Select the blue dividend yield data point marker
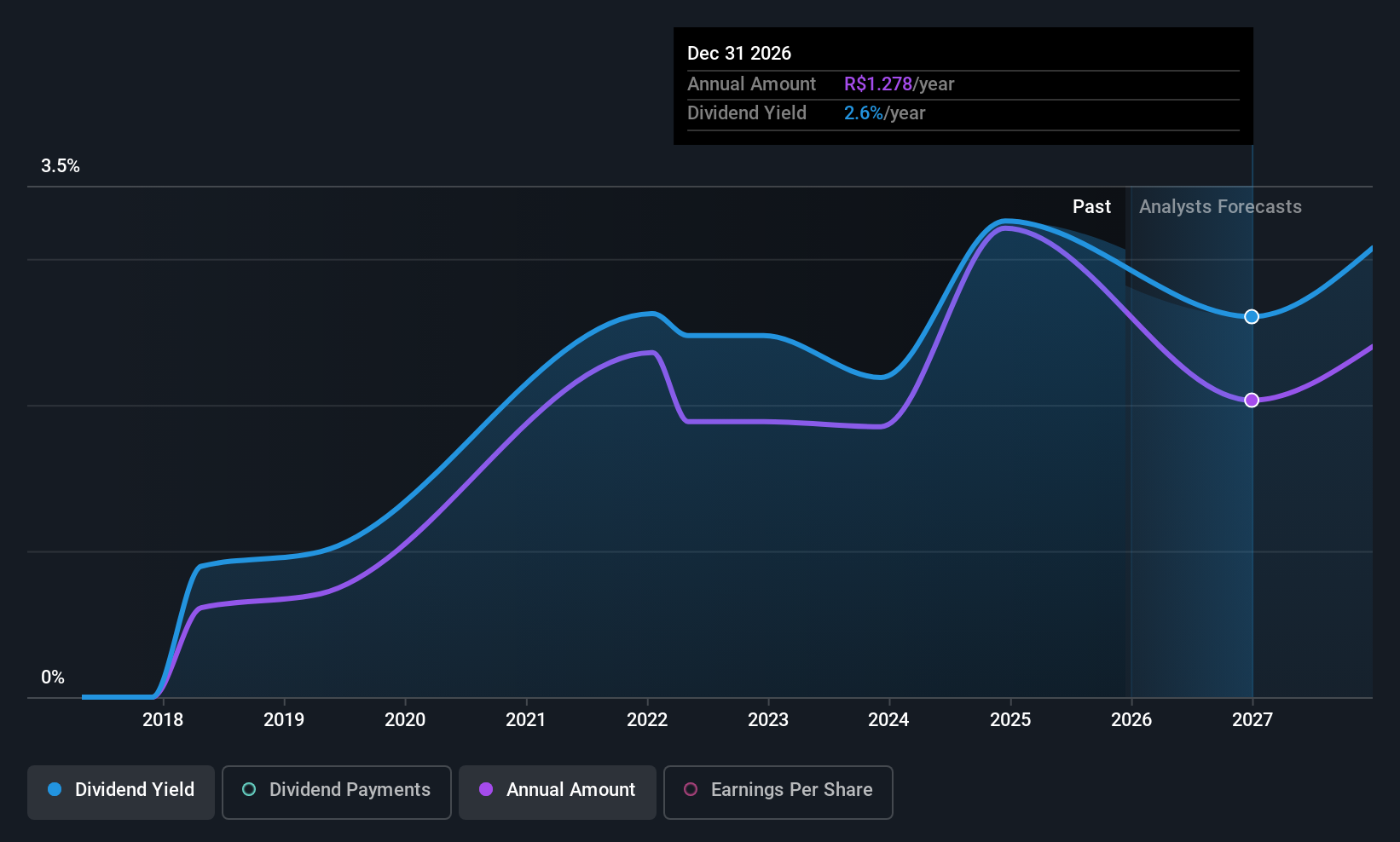1400x842 pixels. click(1252, 317)
